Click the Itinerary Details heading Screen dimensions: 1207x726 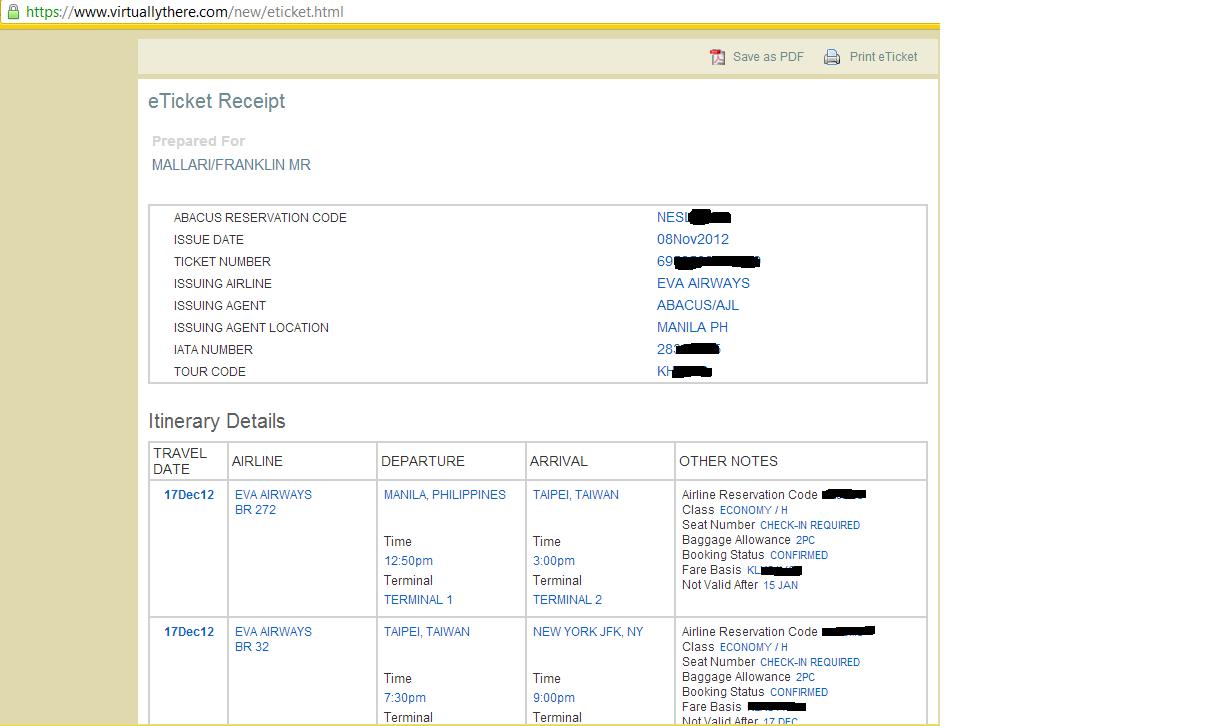click(x=217, y=421)
